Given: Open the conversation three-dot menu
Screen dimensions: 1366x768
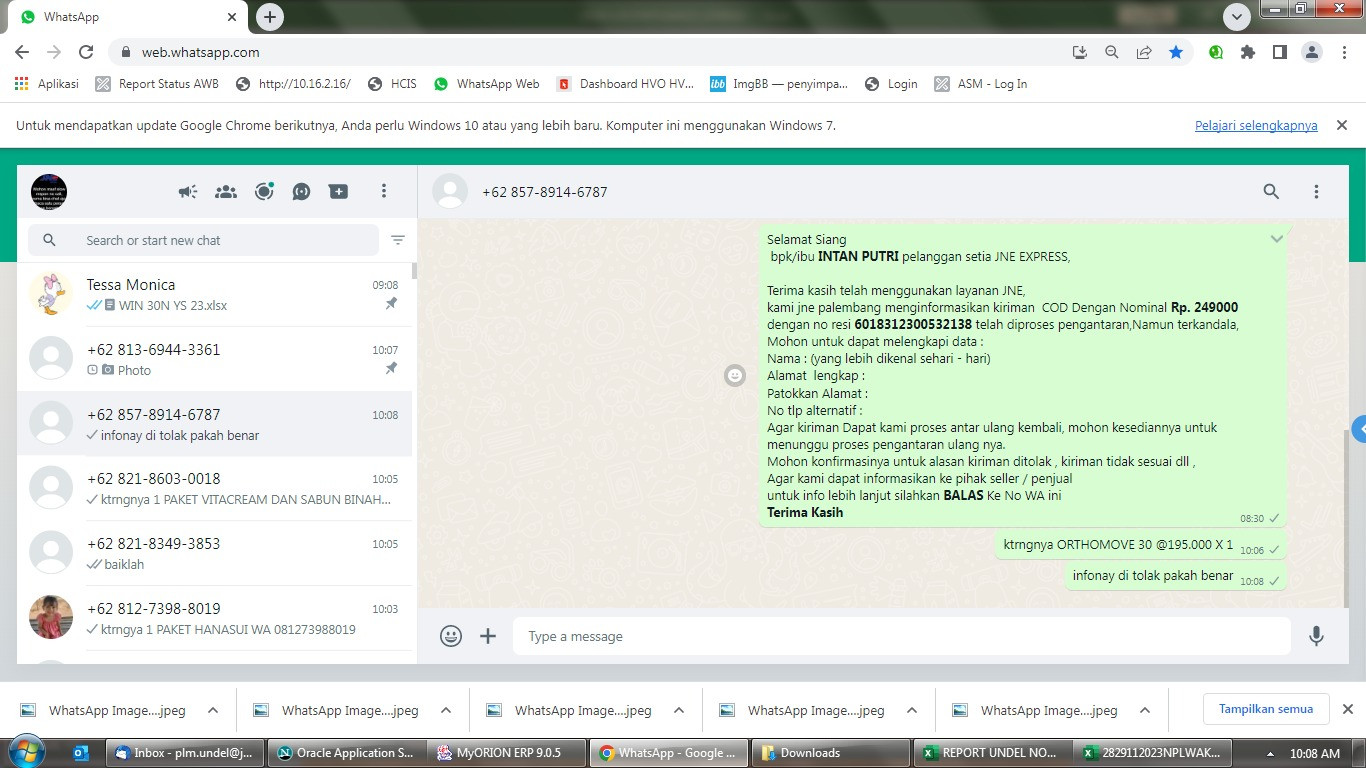Looking at the screenshot, I should [x=1316, y=191].
